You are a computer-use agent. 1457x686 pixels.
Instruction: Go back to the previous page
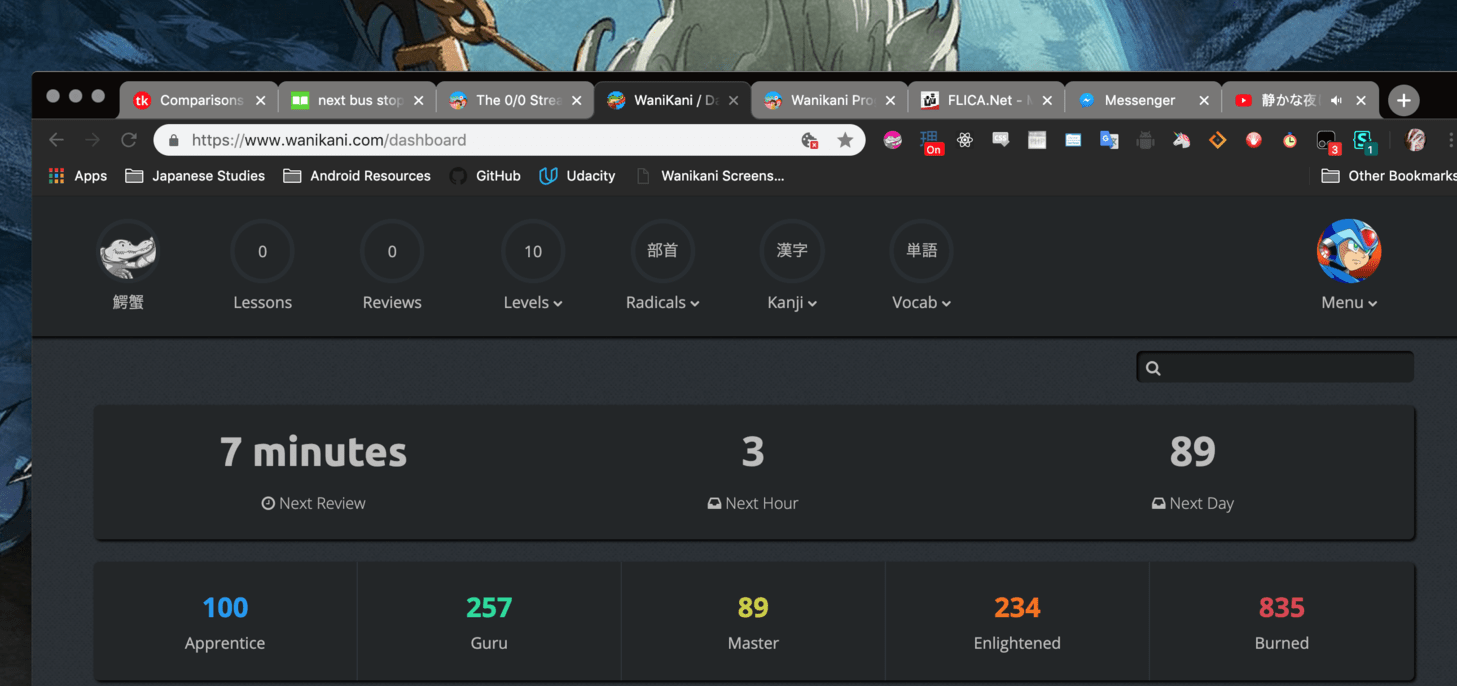[x=56, y=140]
